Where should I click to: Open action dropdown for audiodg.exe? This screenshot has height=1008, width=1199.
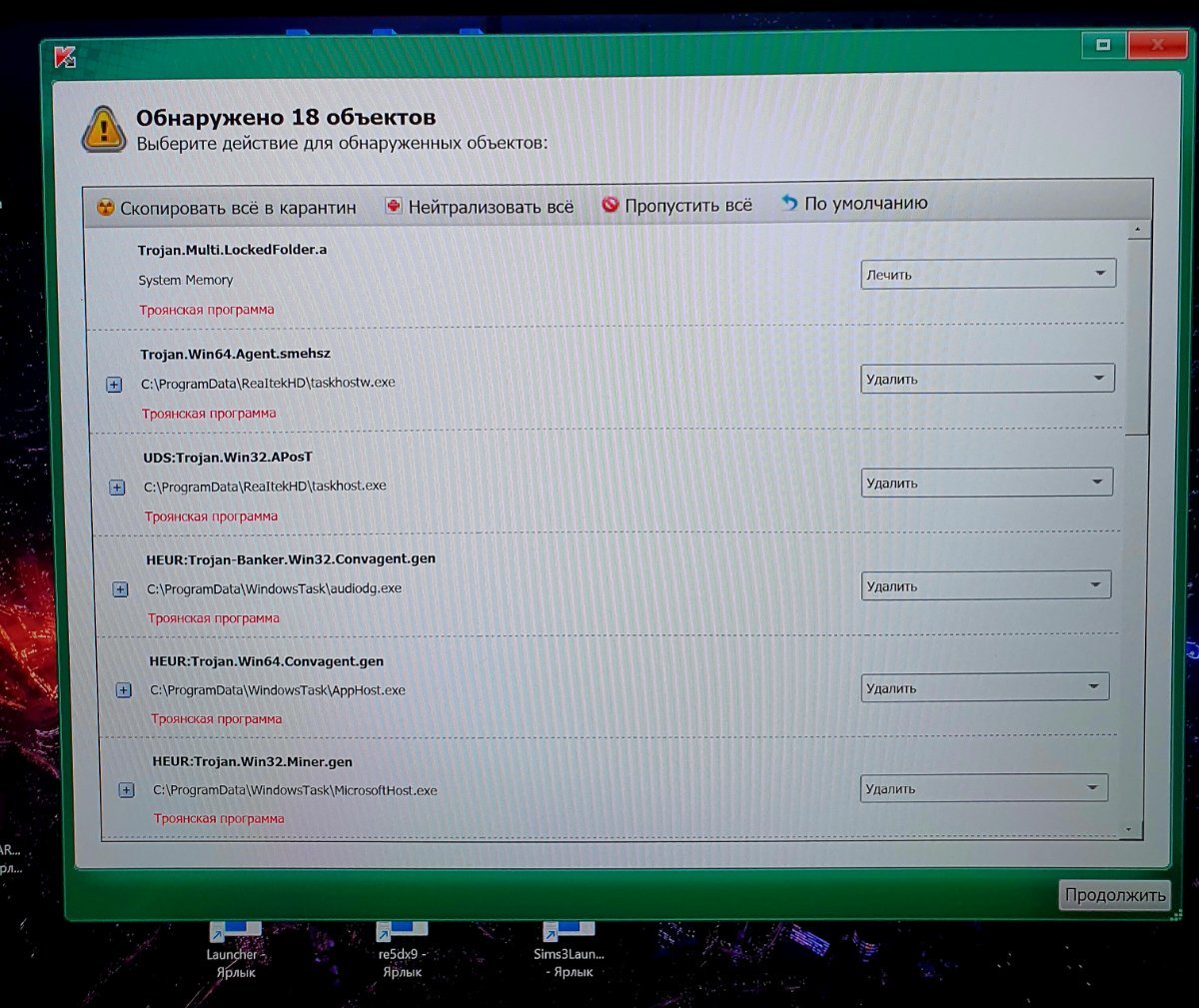pos(985,585)
